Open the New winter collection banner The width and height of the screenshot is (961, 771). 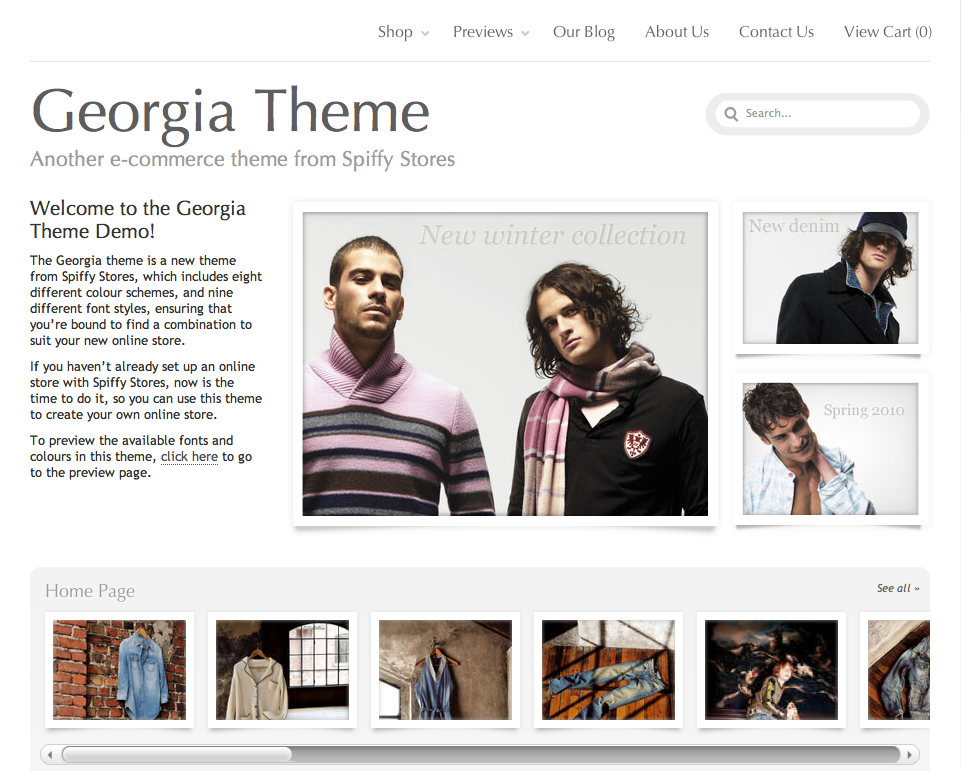pos(505,364)
